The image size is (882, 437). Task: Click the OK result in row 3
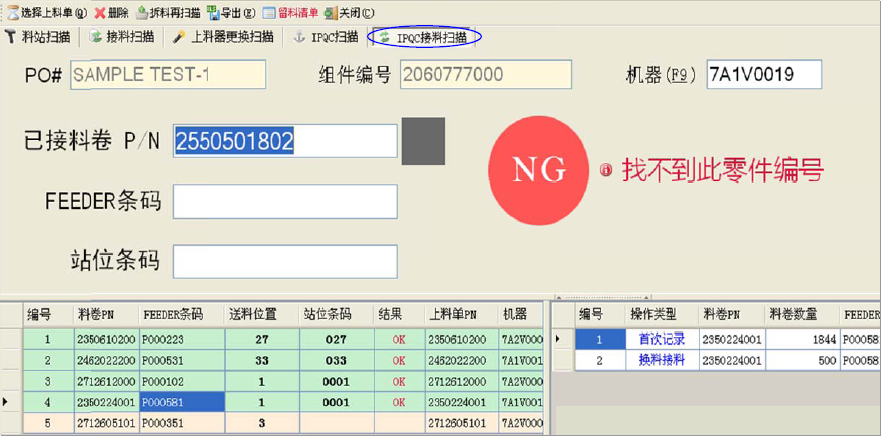pos(399,382)
